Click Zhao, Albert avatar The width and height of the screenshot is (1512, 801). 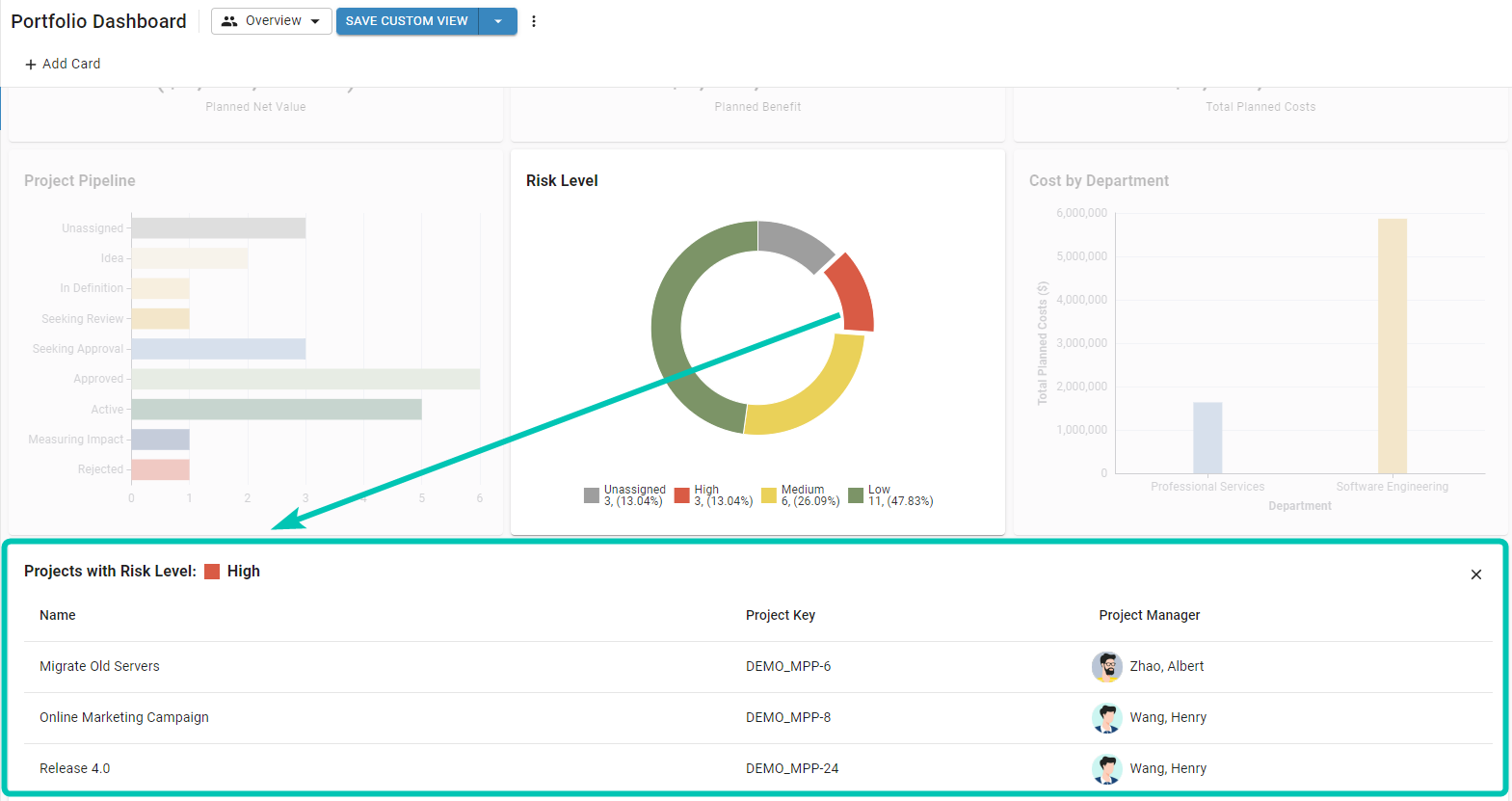tap(1107, 666)
